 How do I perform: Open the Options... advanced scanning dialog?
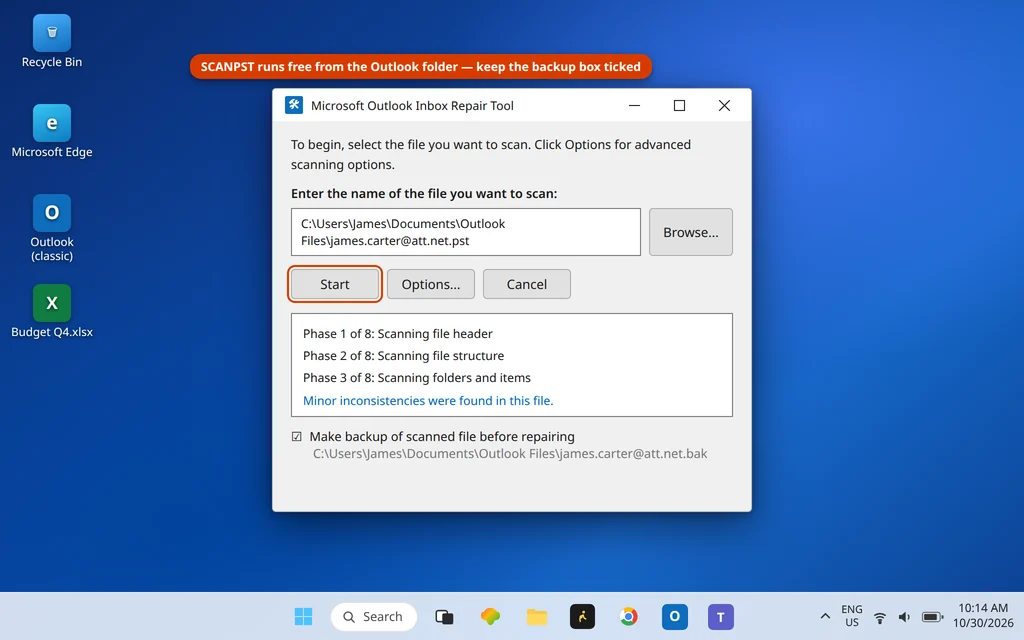431,284
